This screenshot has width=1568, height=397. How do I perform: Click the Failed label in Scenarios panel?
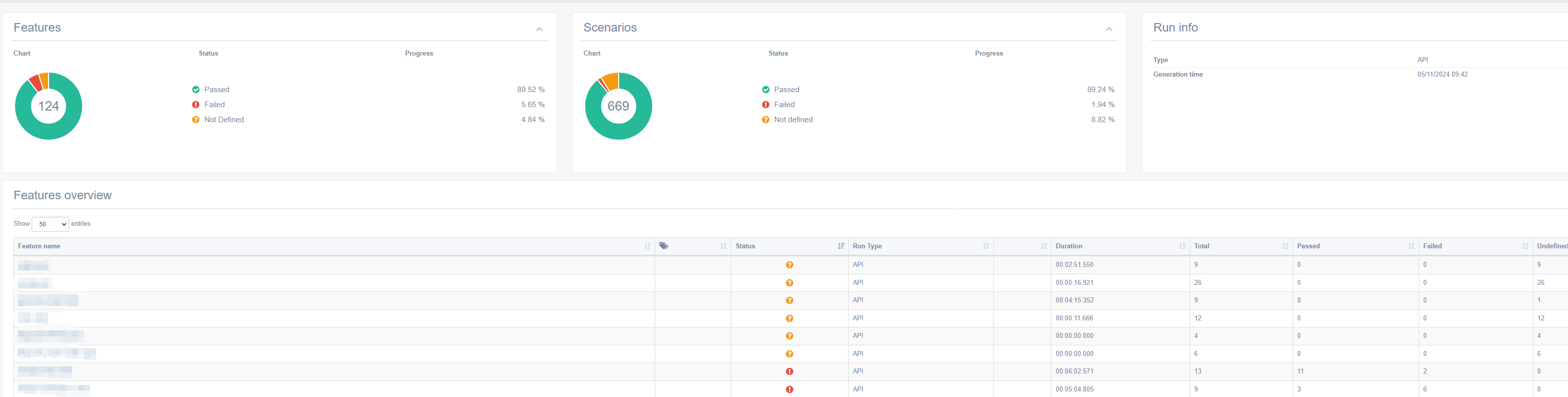(784, 105)
